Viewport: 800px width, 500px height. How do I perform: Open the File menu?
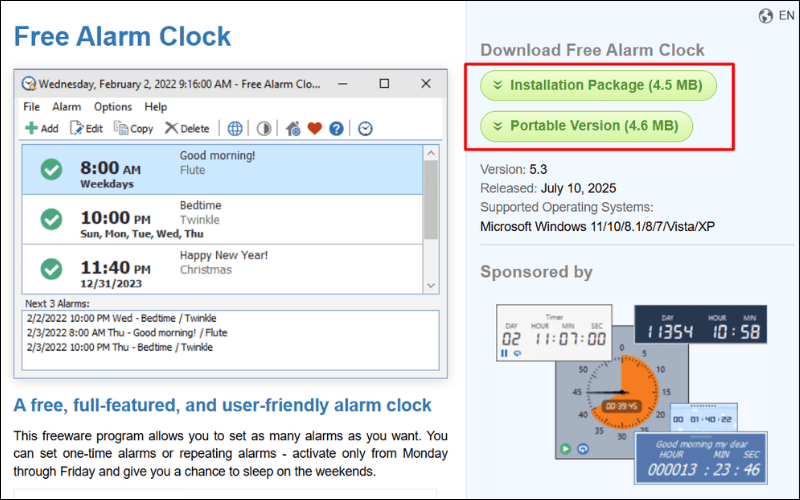(31, 107)
